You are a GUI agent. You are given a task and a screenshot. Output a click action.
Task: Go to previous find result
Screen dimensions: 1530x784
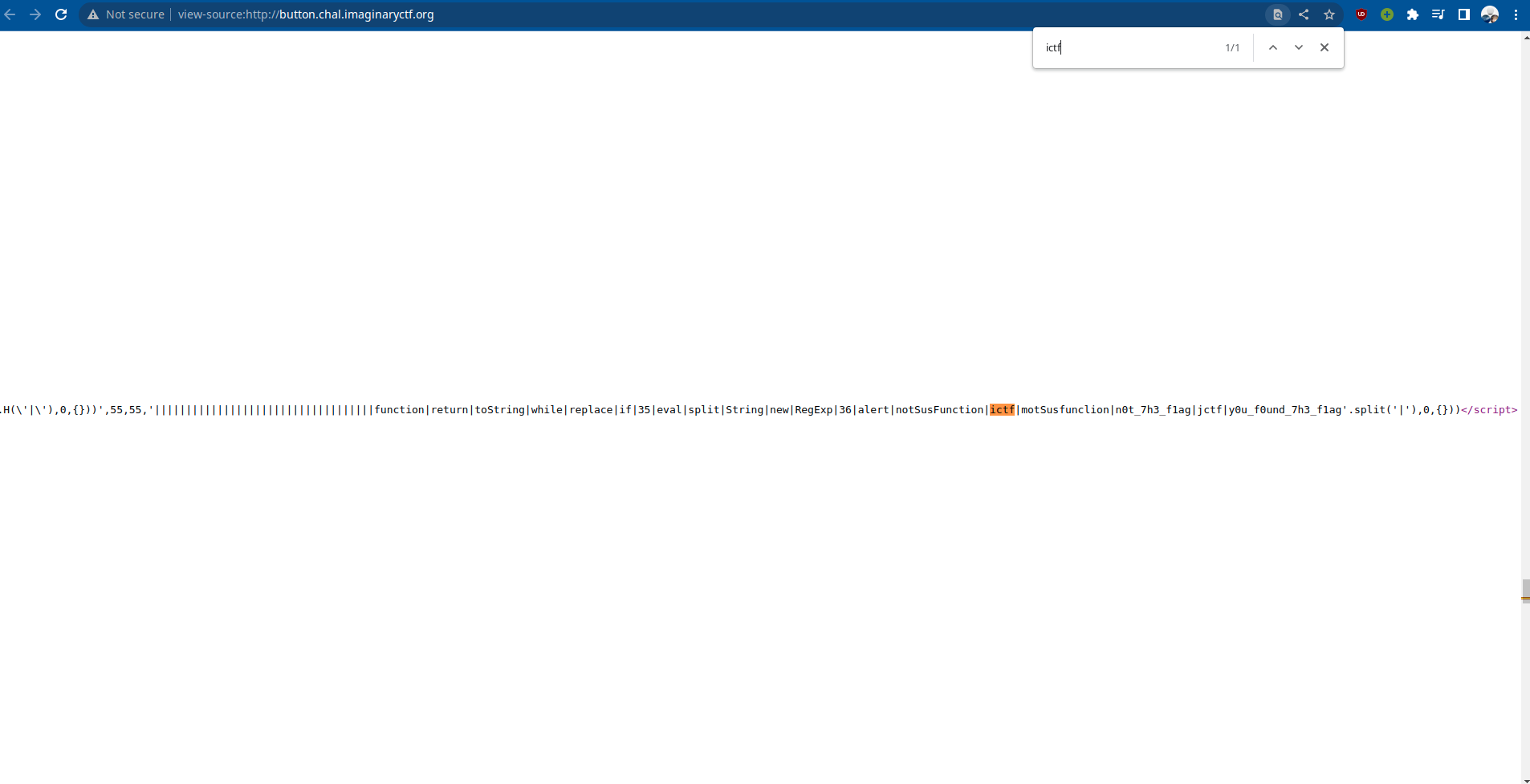pos(1273,47)
